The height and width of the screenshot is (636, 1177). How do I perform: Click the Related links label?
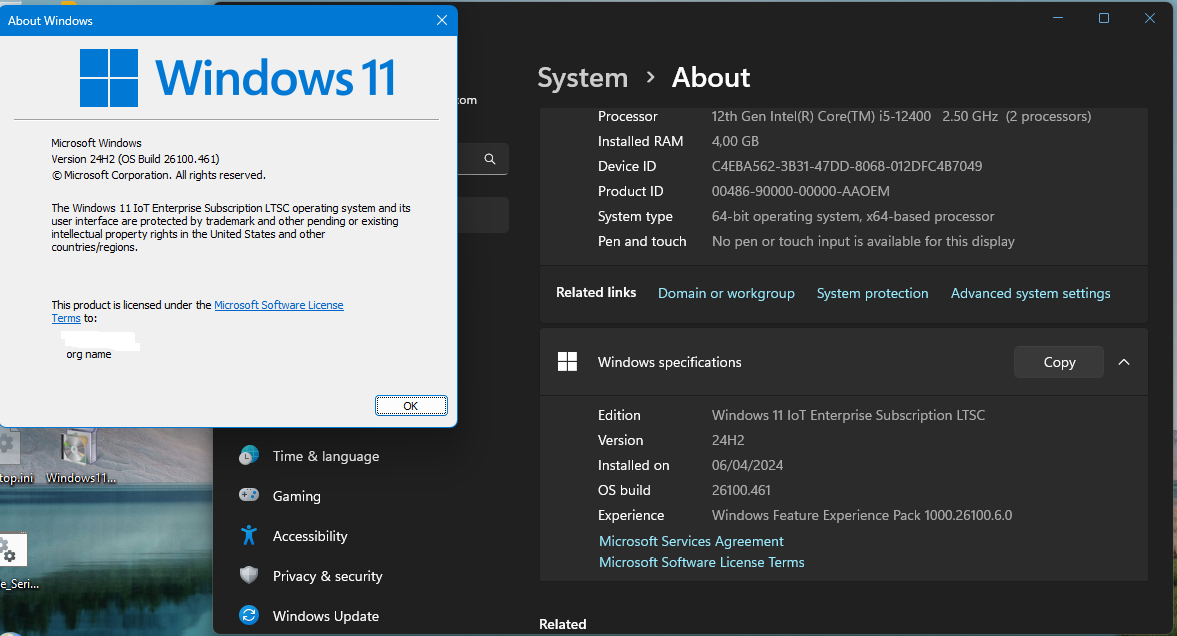tap(596, 292)
